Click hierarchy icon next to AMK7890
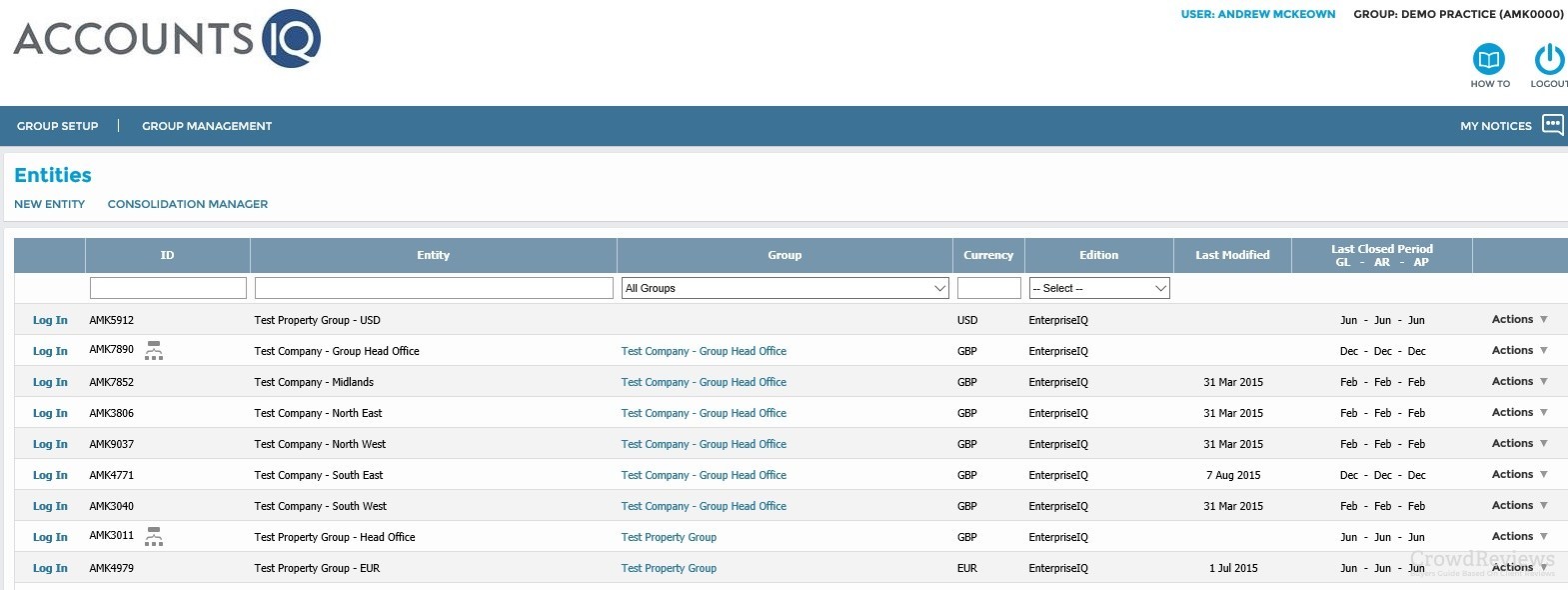 click(154, 350)
